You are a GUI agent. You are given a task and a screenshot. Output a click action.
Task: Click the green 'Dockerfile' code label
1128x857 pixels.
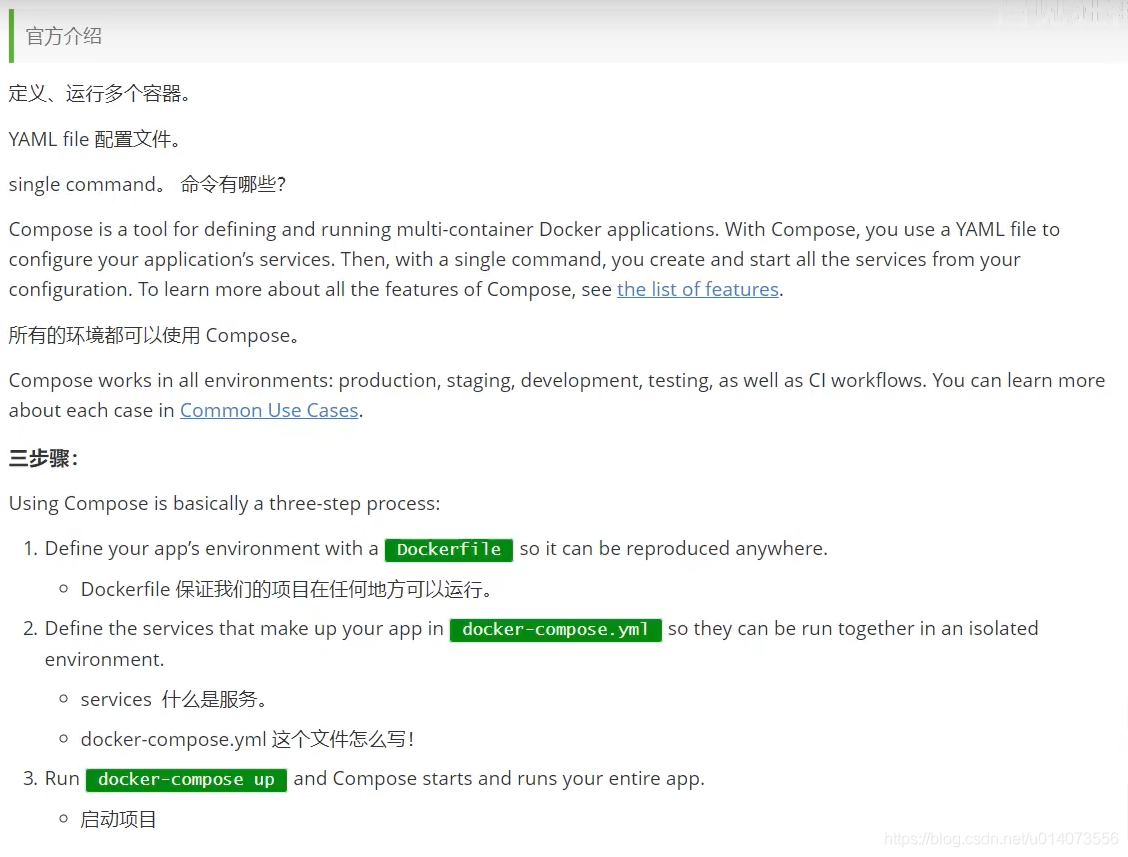[x=449, y=550]
